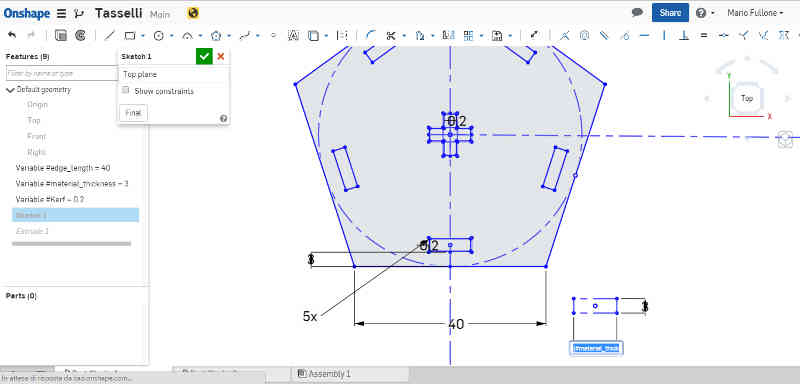Select the Sketch fillet tool
Image resolution: width=800 pixels, height=384 pixels.
(371, 36)
